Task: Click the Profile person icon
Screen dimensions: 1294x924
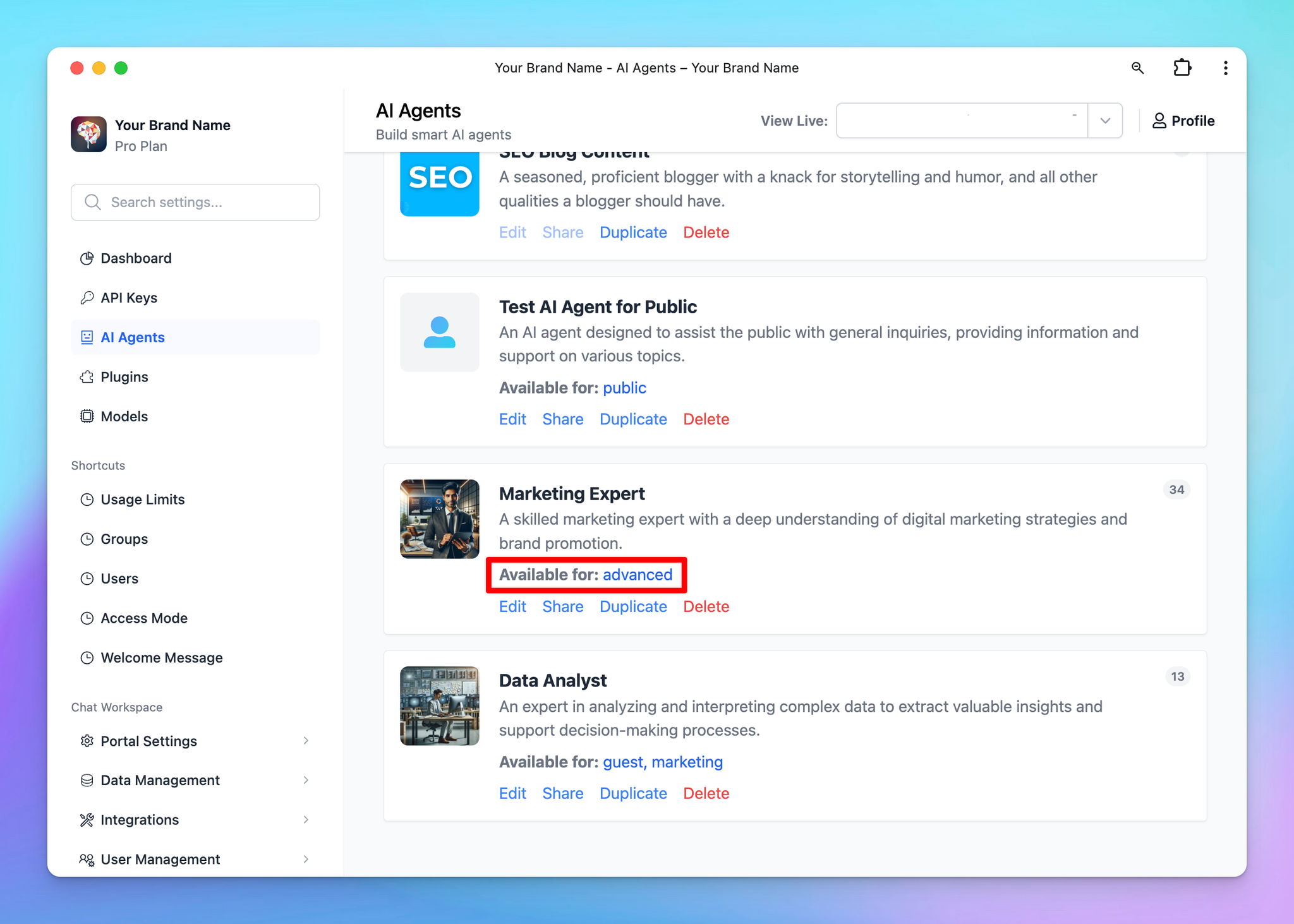Action: [x=1159, y=121]
